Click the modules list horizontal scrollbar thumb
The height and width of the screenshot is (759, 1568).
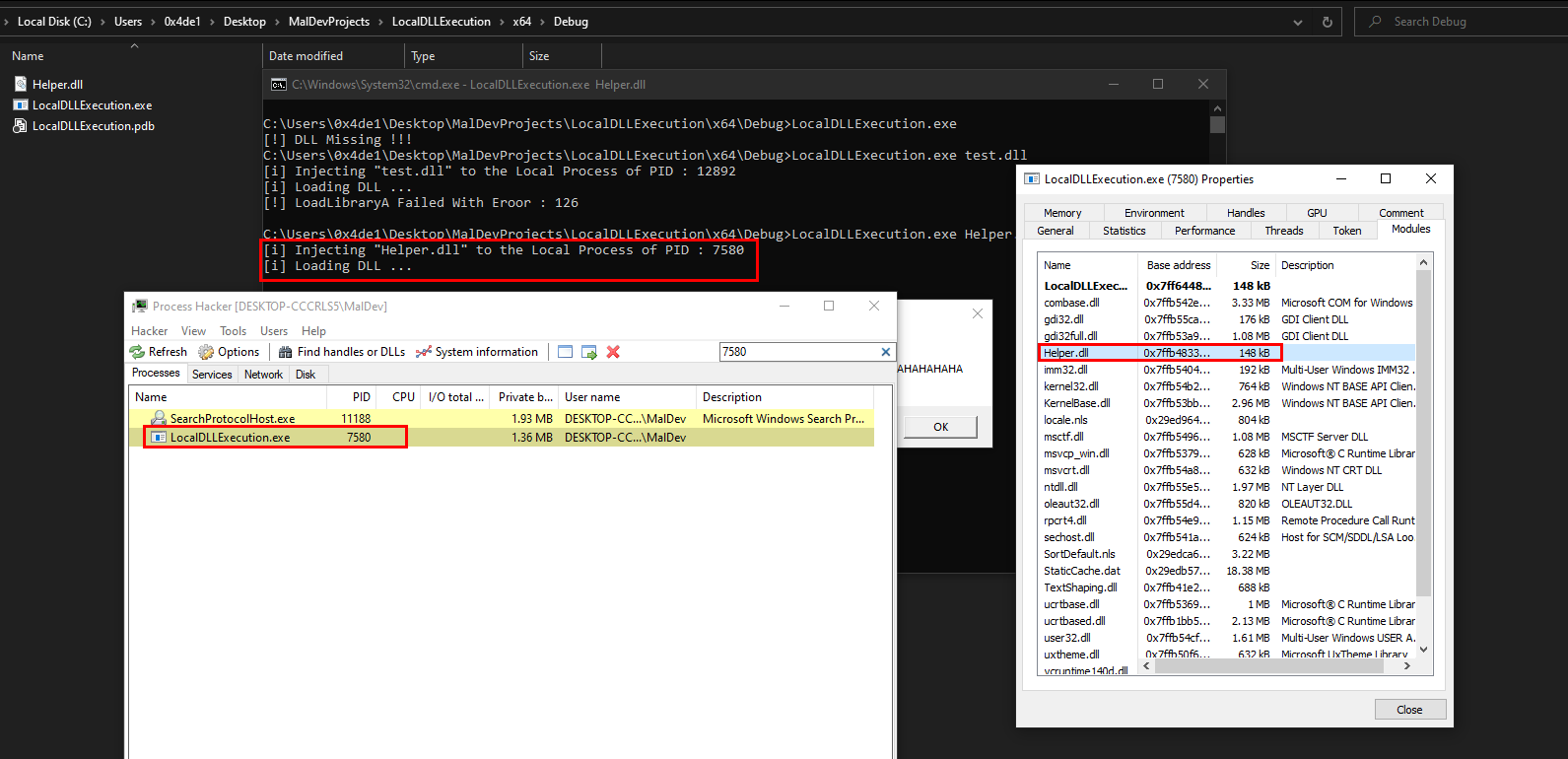click(1270, 666)
